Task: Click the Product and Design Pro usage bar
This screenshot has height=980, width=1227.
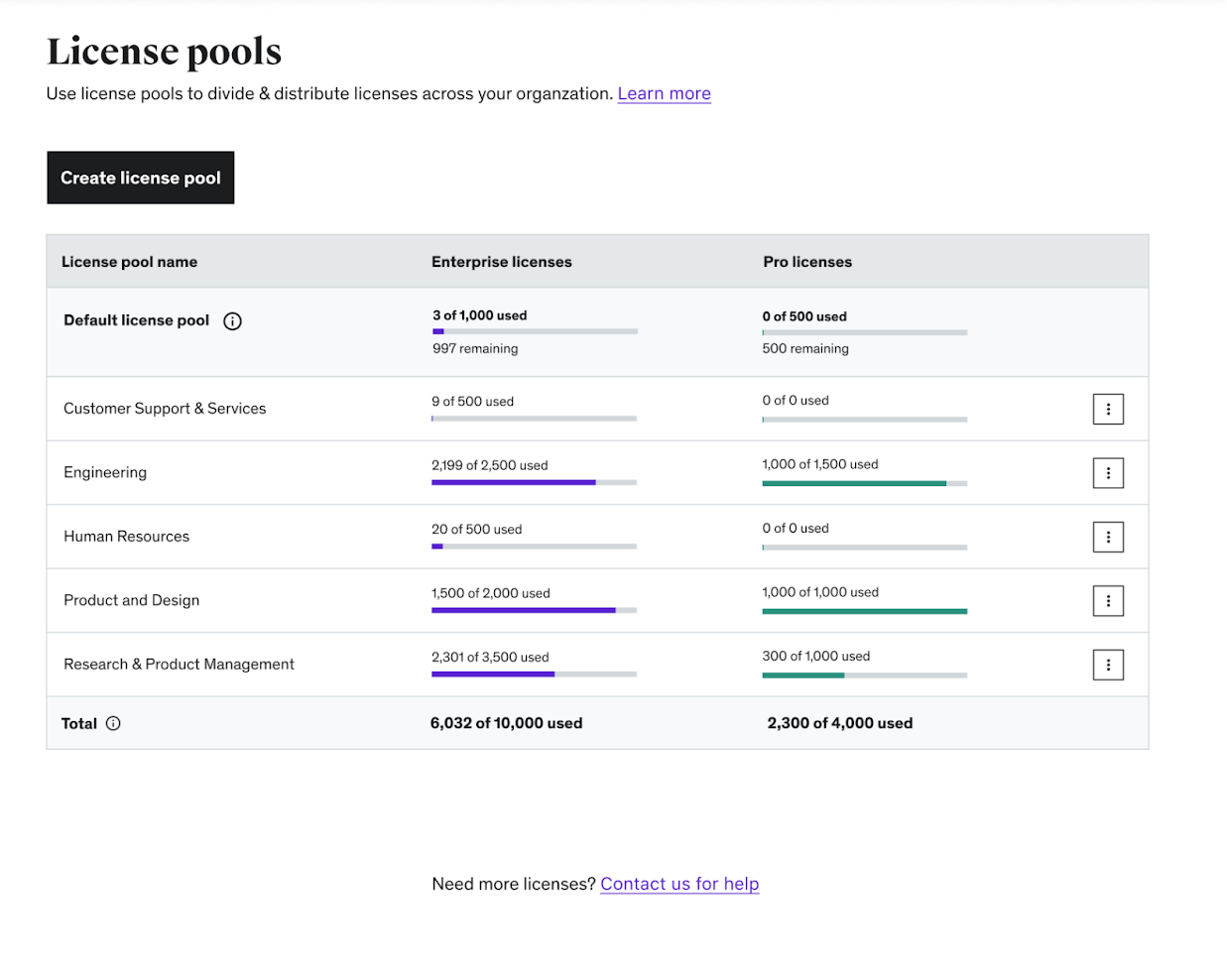Action: [x=864, y=612]
